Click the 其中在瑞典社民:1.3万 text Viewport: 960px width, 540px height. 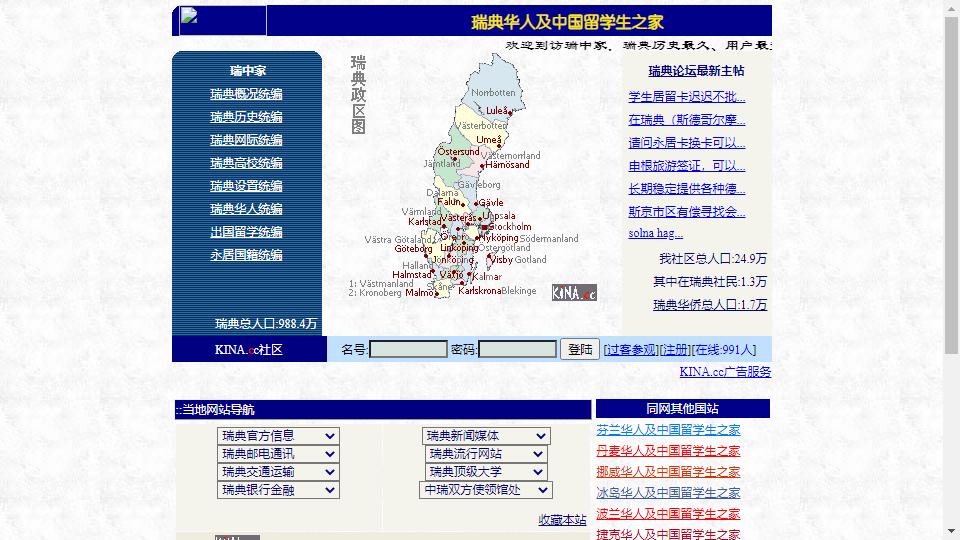tap(710, 282)
